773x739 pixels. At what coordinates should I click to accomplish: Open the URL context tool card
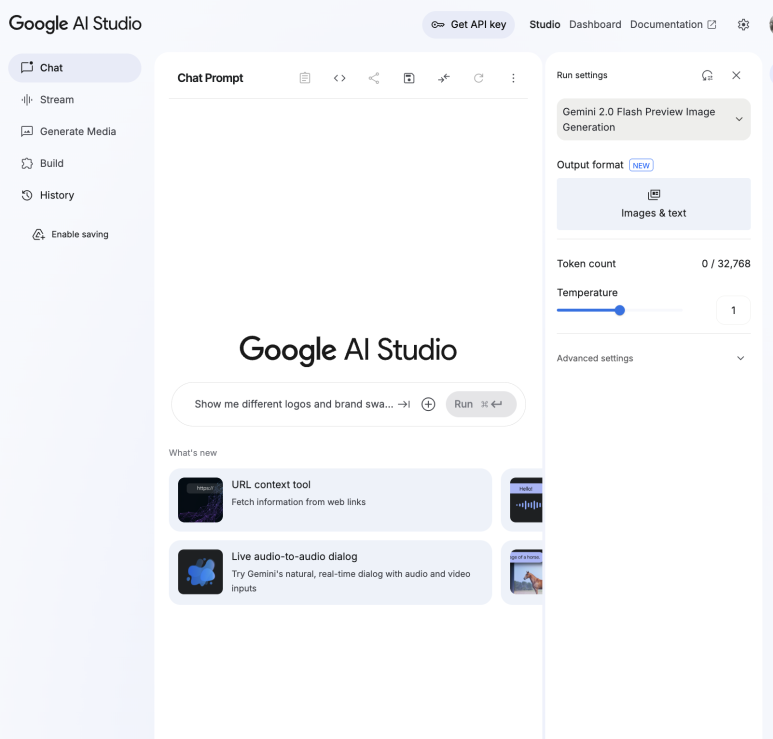coord(330,500)
